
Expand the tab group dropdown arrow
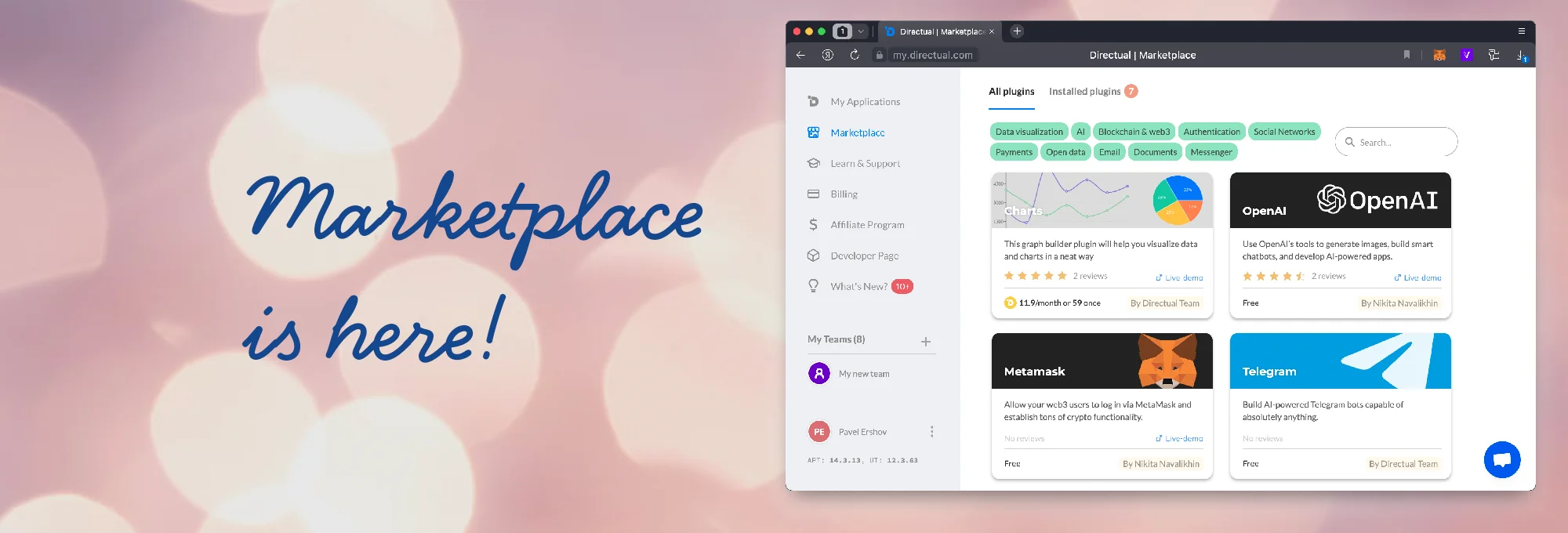(x=861, y=31)
